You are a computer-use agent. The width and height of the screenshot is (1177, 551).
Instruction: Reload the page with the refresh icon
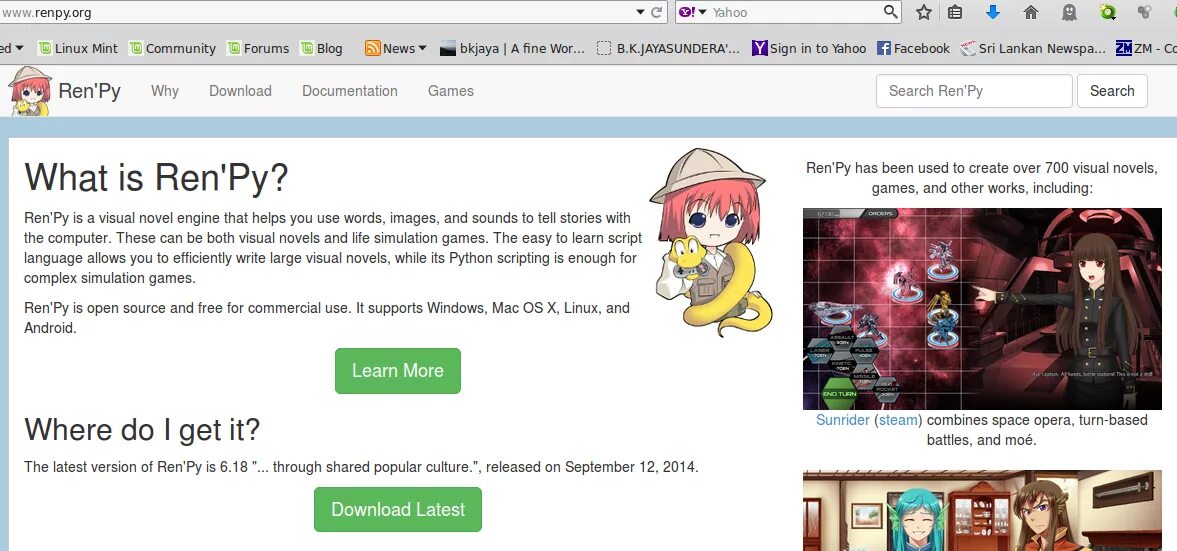click(657, 12)
